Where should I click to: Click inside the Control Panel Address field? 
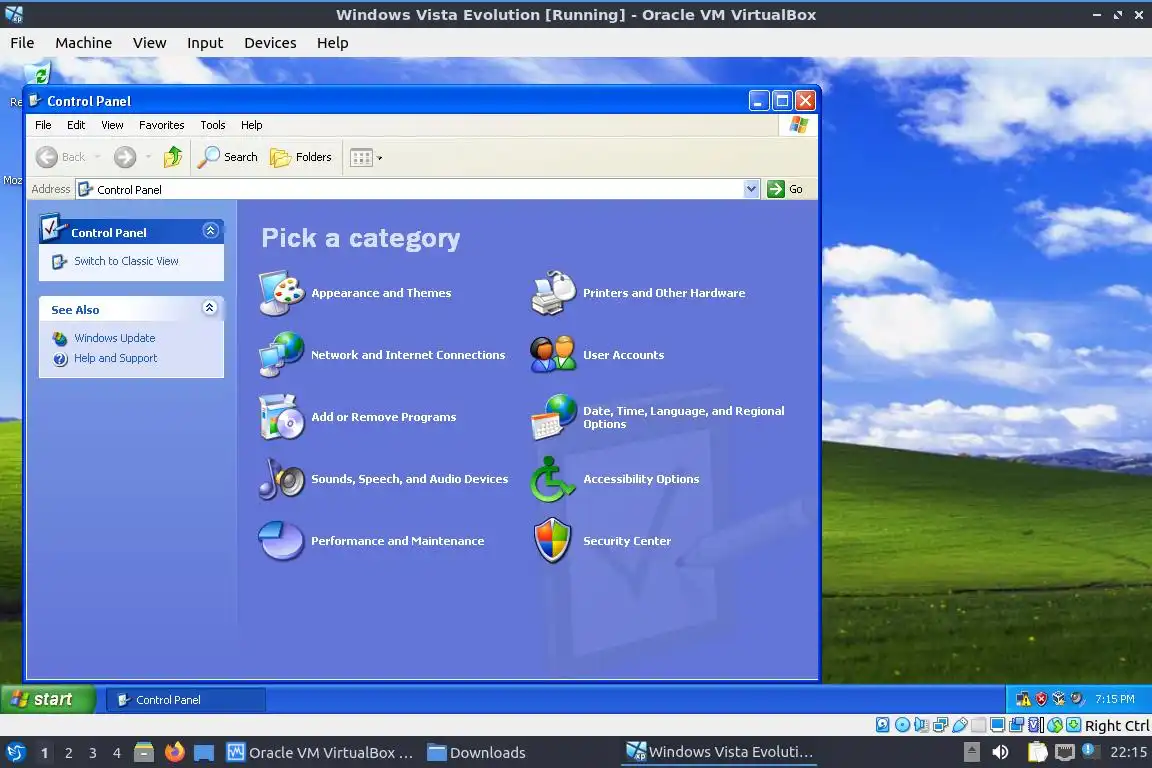click(x=417, y=189)
